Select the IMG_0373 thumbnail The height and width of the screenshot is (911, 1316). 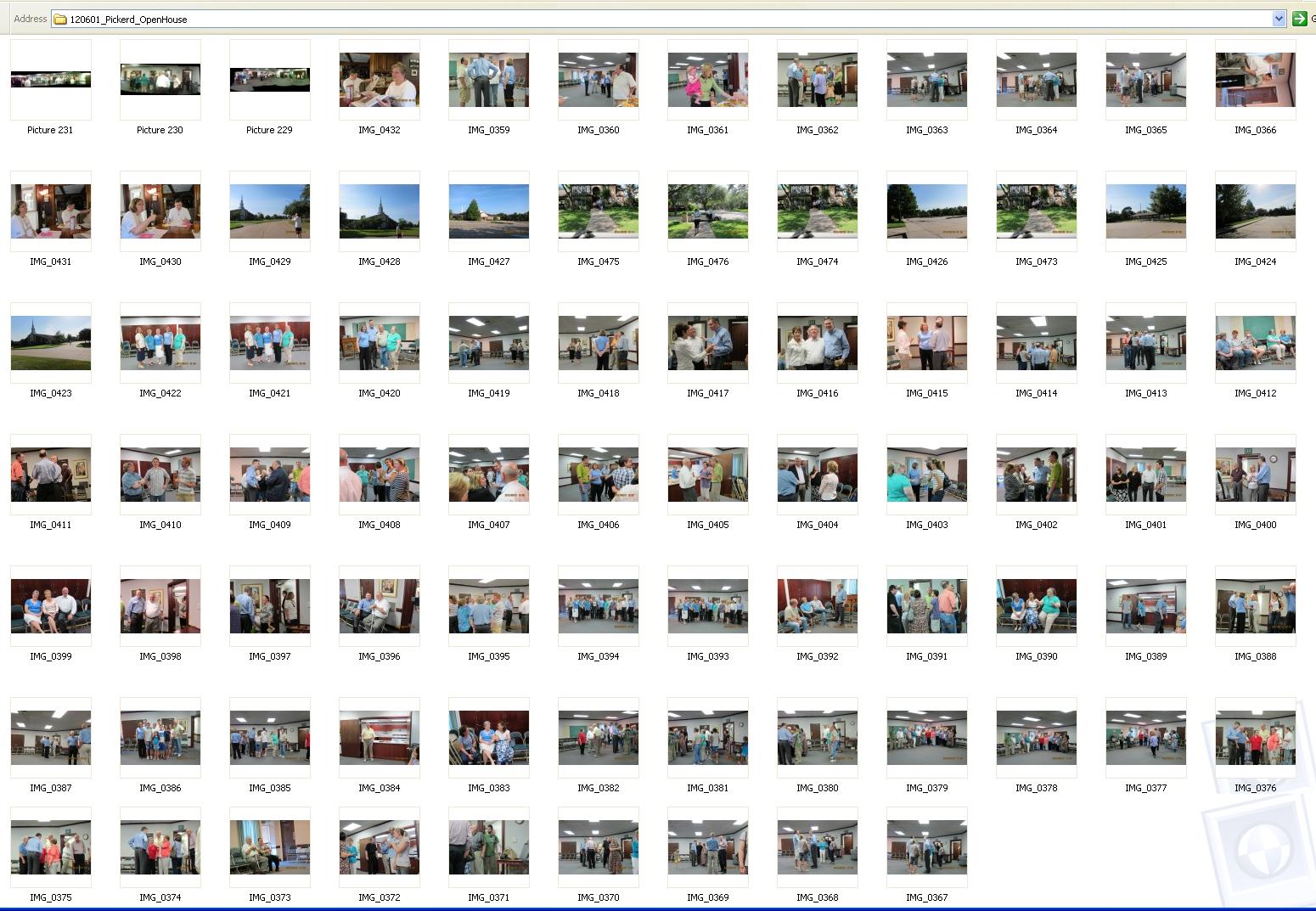[x=270, y=847]
